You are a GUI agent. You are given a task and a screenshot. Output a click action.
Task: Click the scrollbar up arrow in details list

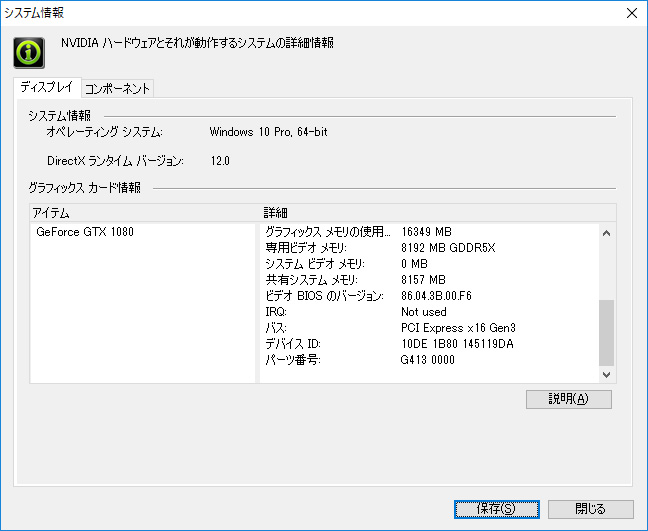coord(606,233)
